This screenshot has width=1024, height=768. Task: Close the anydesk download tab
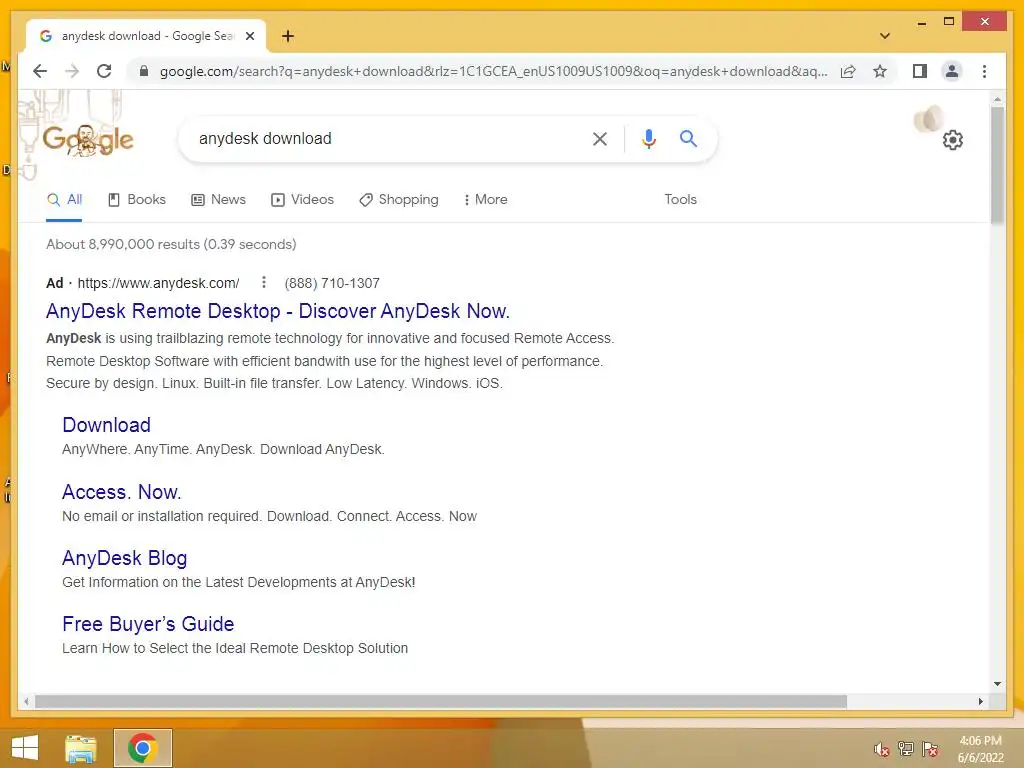coord(249,36)
